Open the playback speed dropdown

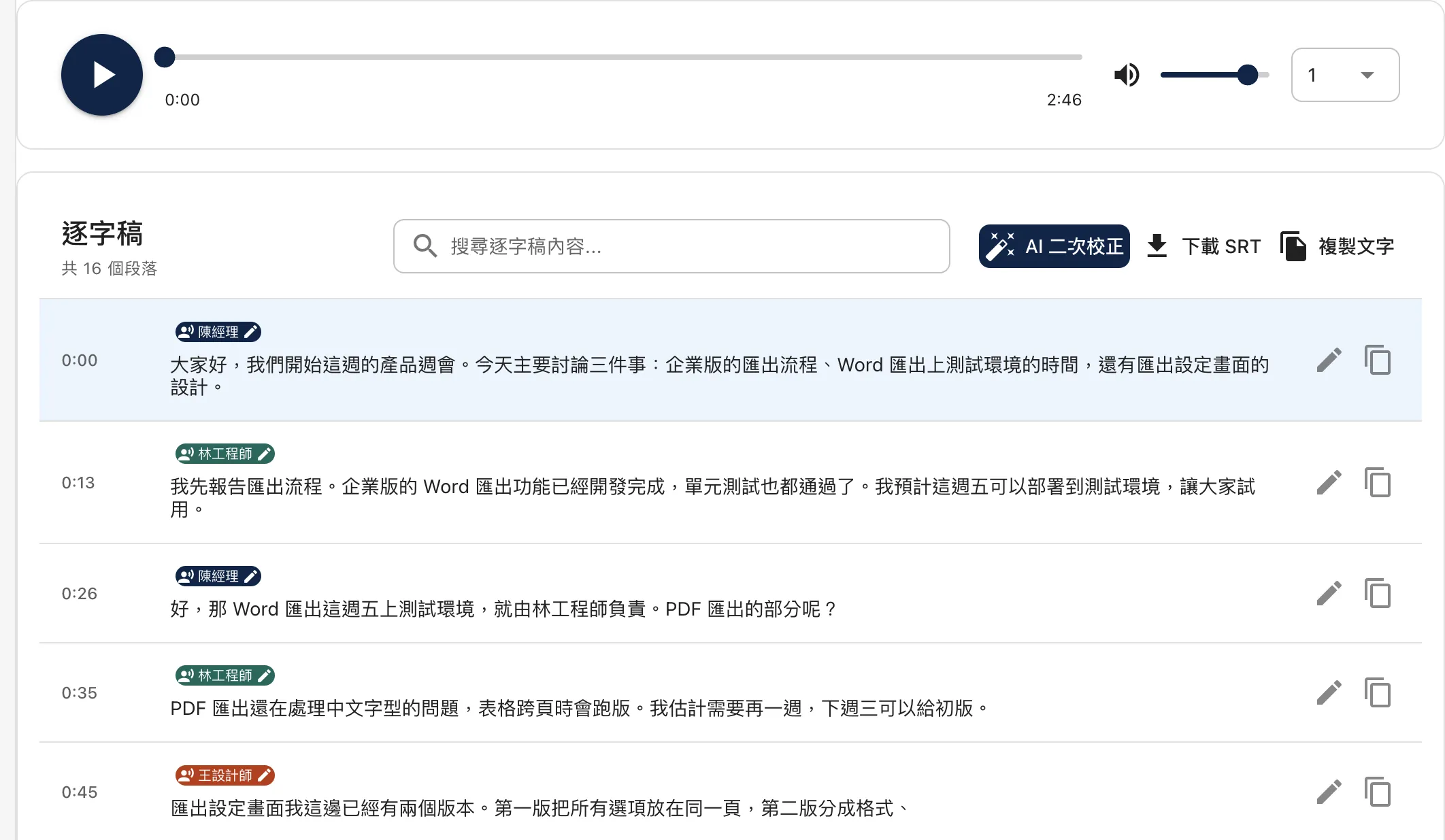click(x=1345, y=75)
